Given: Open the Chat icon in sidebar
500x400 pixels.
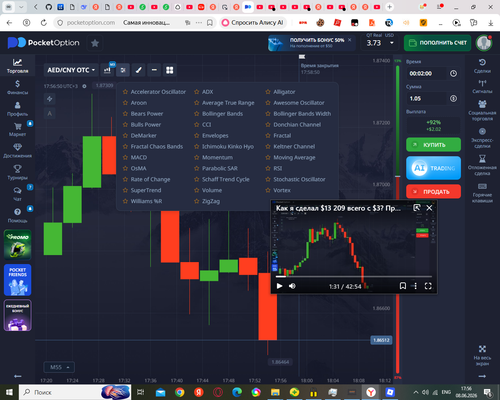Looking at the screenshot, I should [17, 190].
